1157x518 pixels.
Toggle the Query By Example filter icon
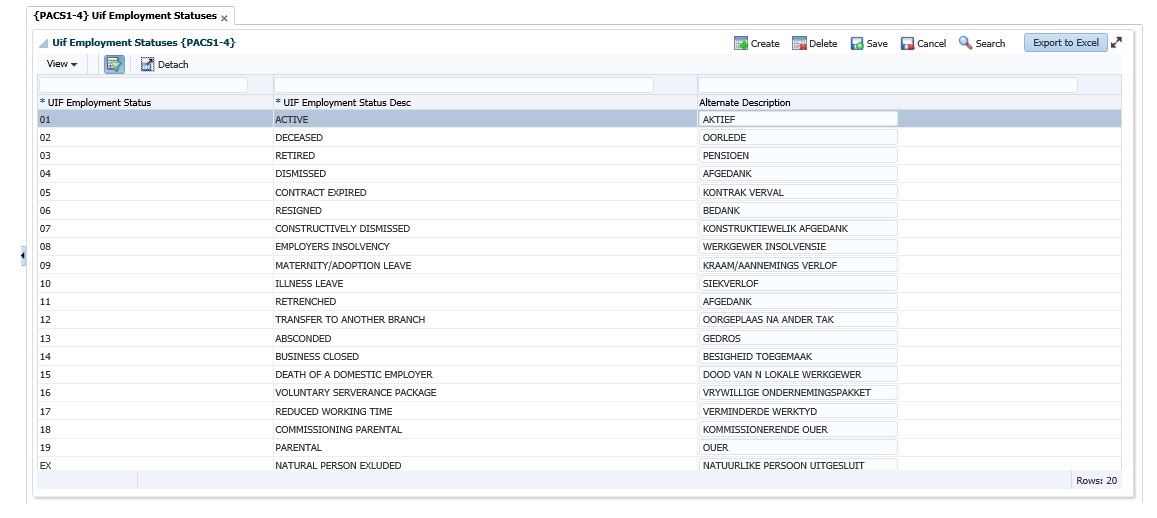coord(114,64)
